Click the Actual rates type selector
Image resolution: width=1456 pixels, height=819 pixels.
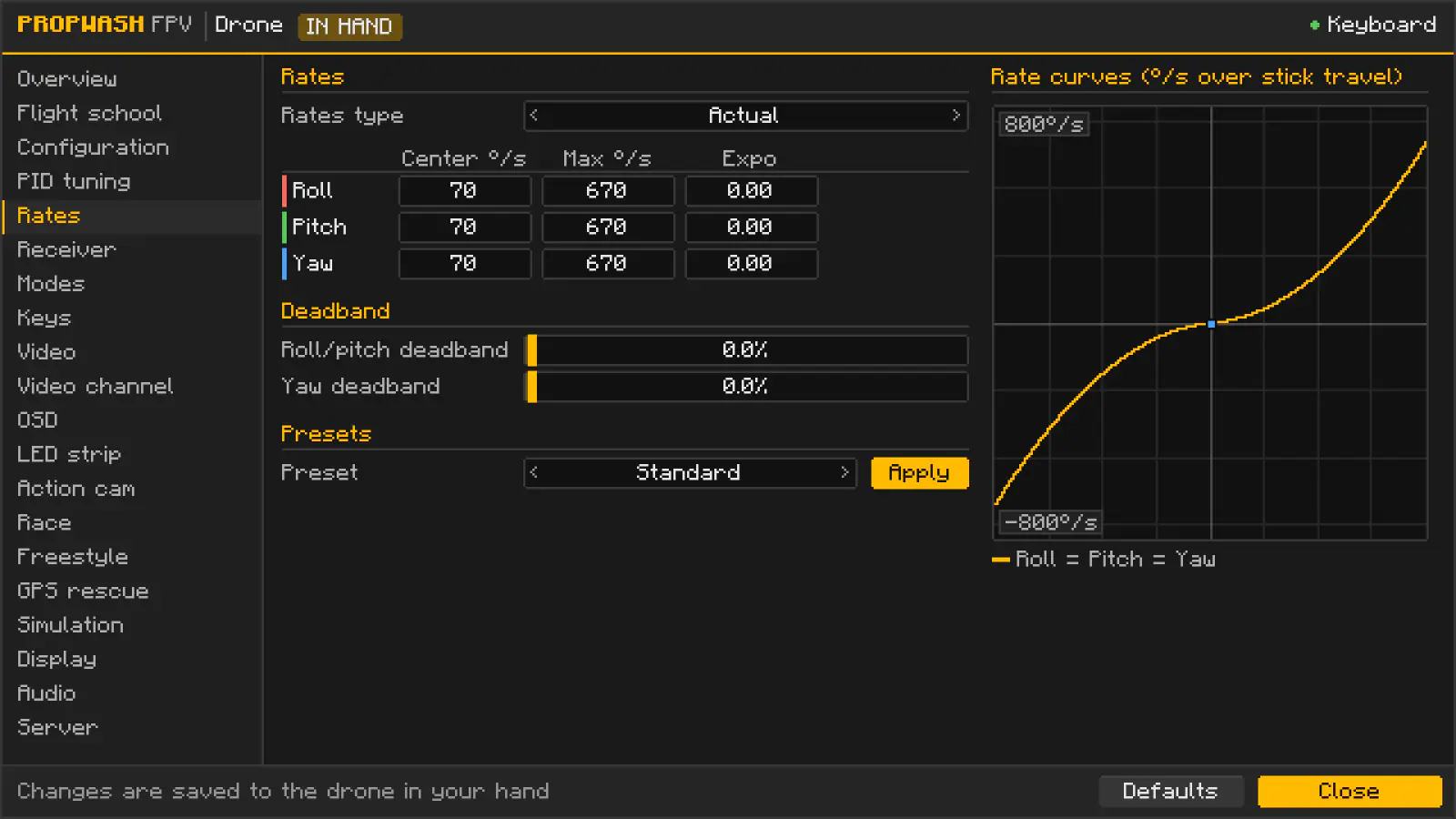[745, 116]
